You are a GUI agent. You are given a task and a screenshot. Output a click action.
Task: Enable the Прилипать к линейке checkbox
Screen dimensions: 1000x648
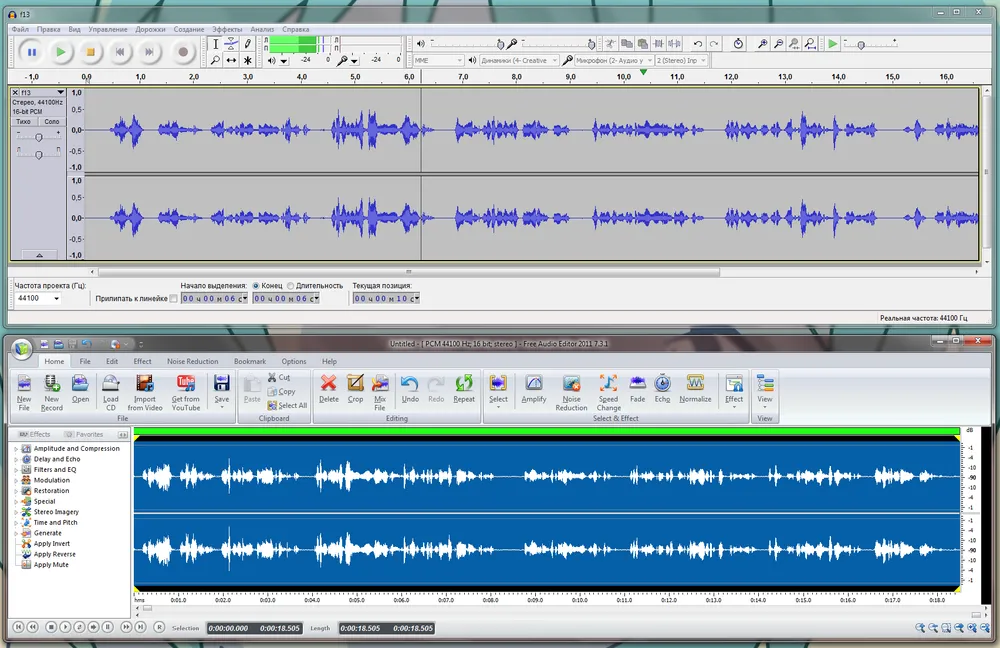(174, 298)
